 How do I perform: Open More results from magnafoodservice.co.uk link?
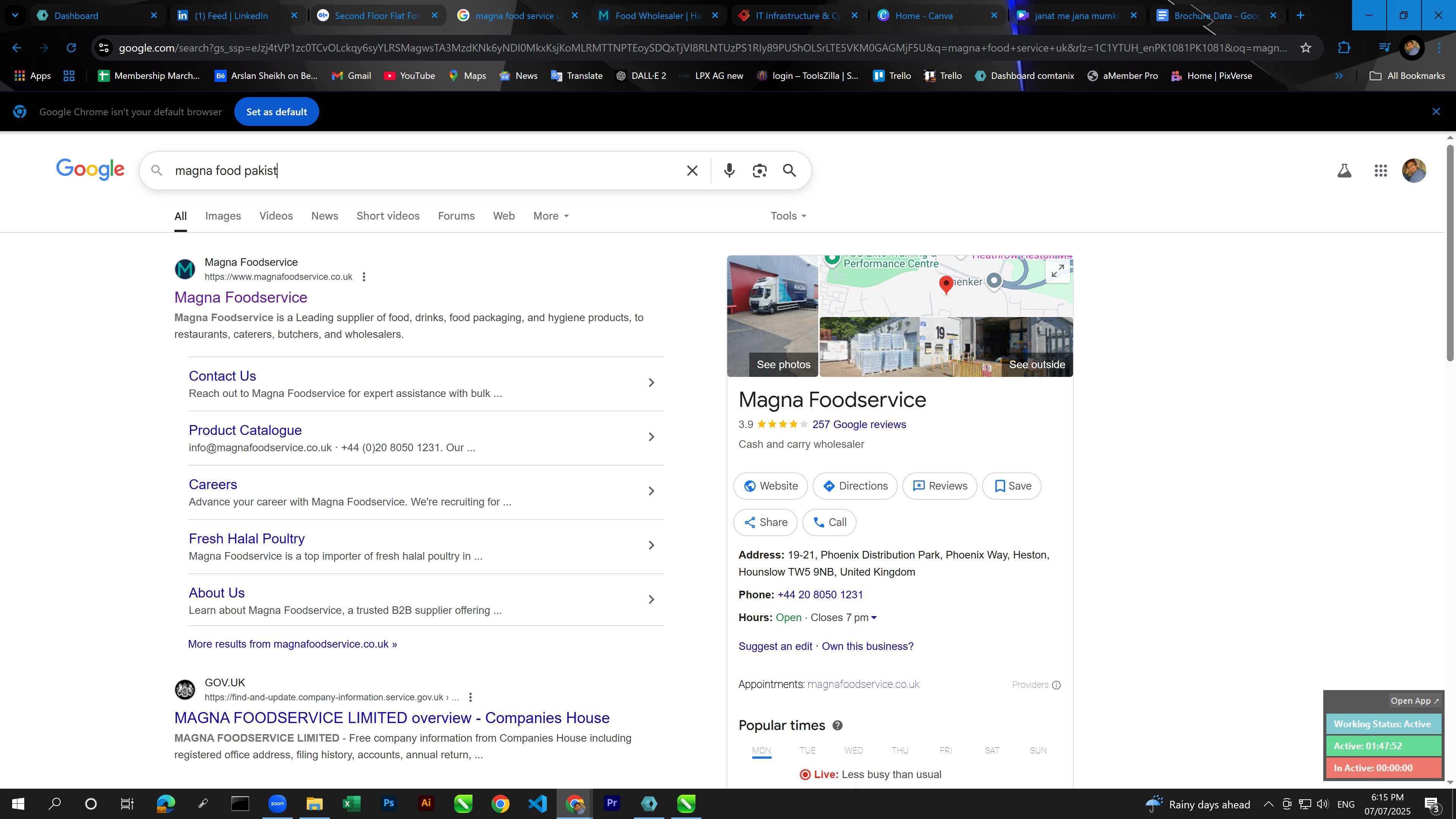tap(292, 644)
